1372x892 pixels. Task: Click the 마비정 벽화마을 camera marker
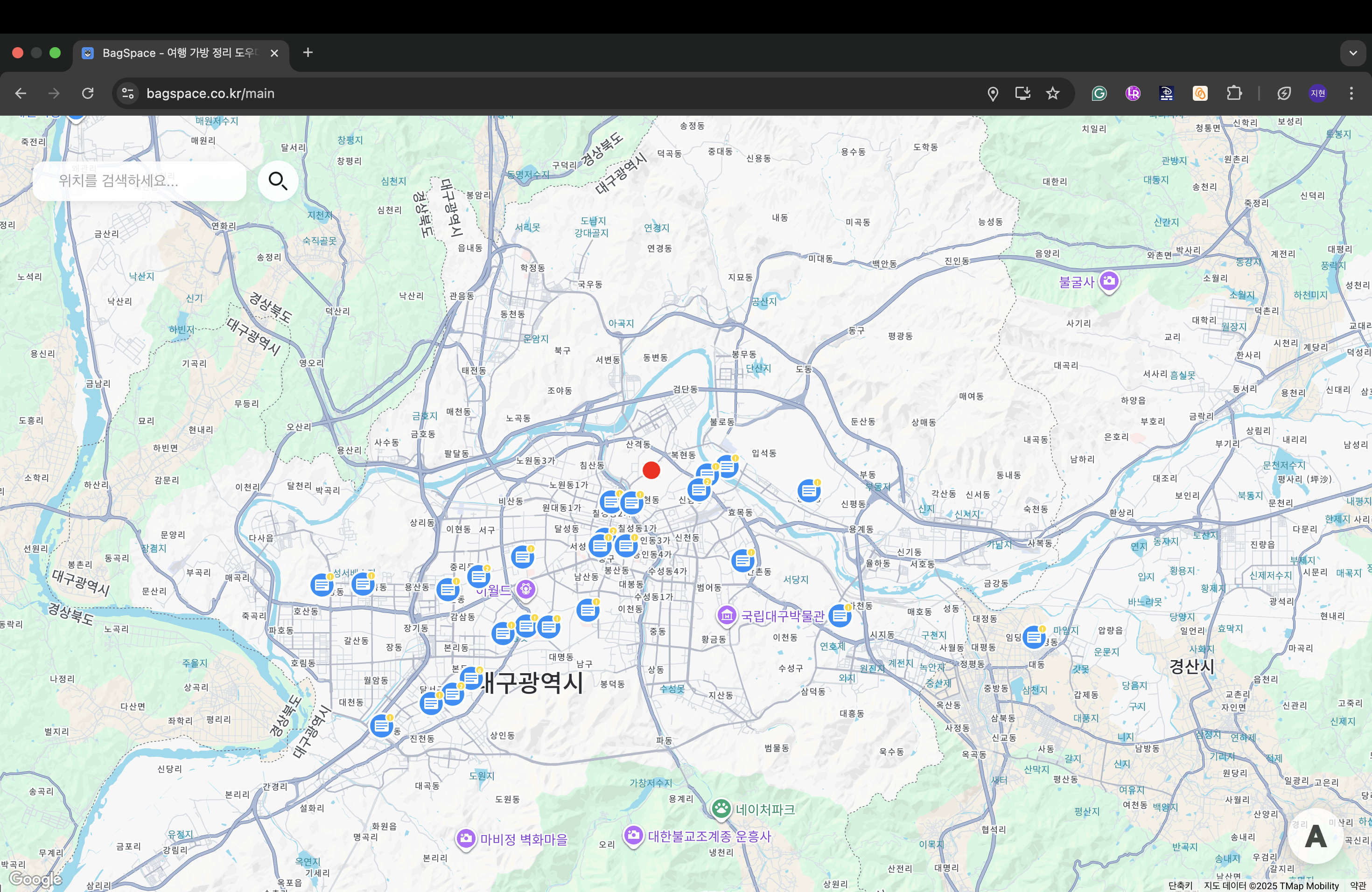[466, 838]
